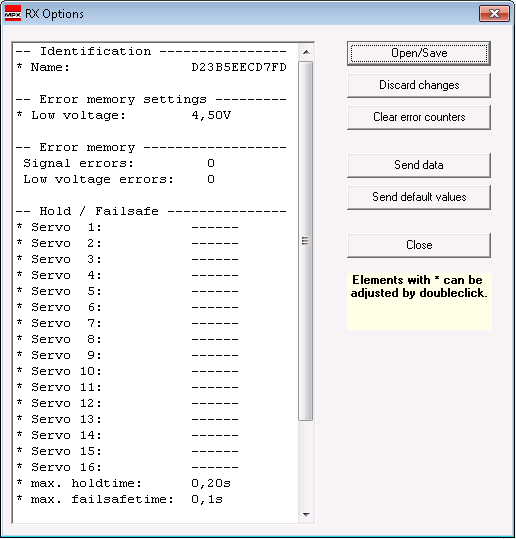Screen dimensions: 516x539
Task: Close the RX Options dialog via Close button
Action: click(x=419, y=245)
